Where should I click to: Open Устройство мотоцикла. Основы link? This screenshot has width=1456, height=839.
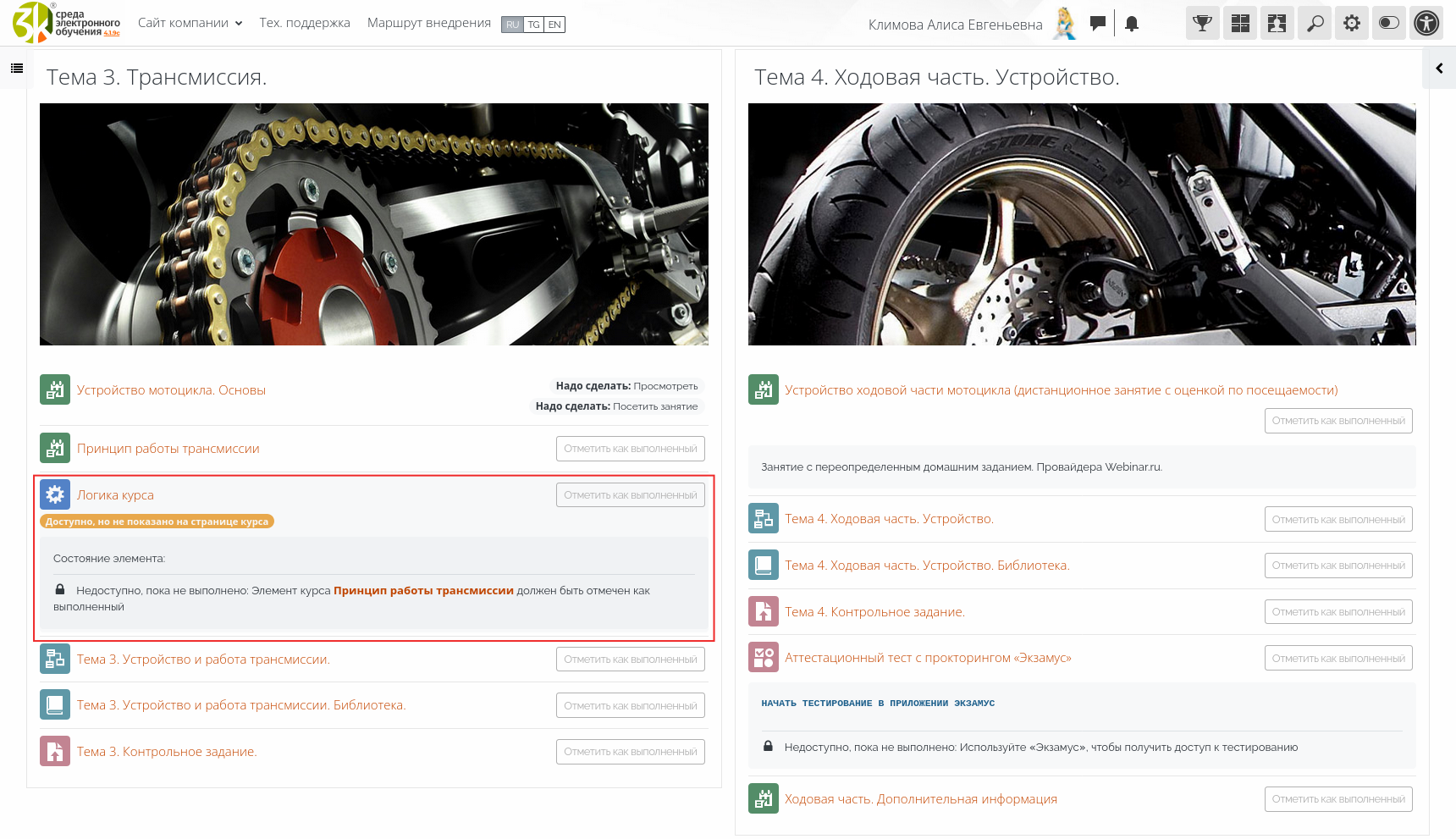[171, 390]
